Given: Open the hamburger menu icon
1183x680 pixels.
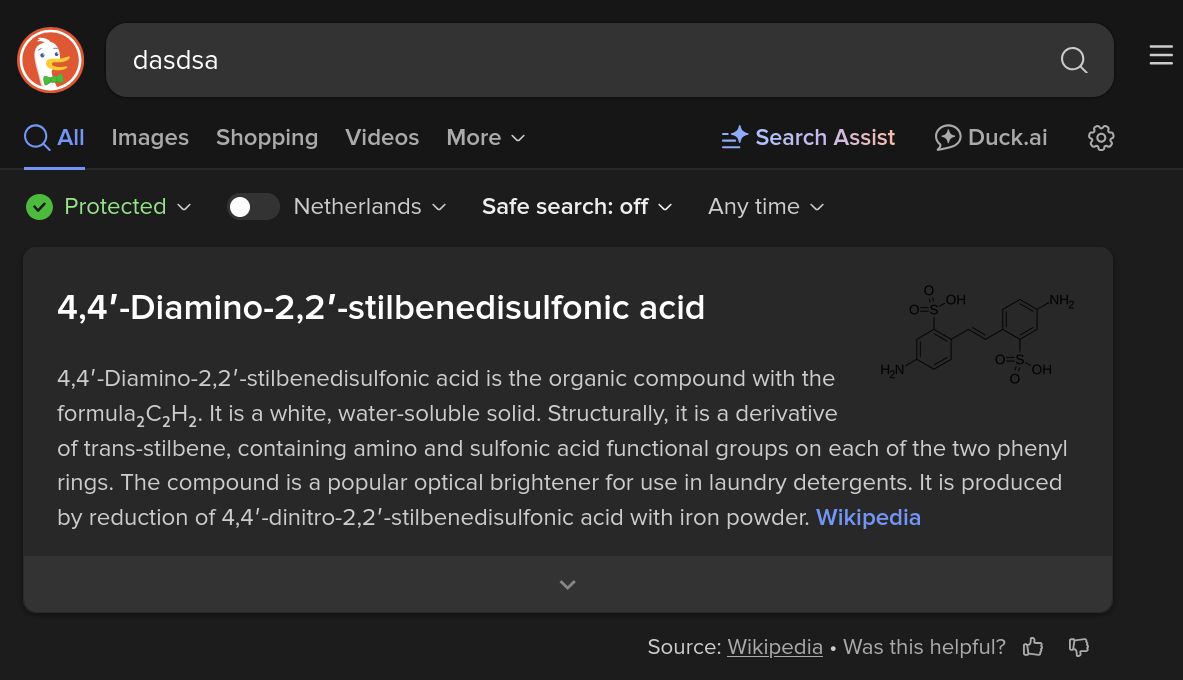Looking at the screenshot, I should pyautogui.click(x=1160, y=56).
